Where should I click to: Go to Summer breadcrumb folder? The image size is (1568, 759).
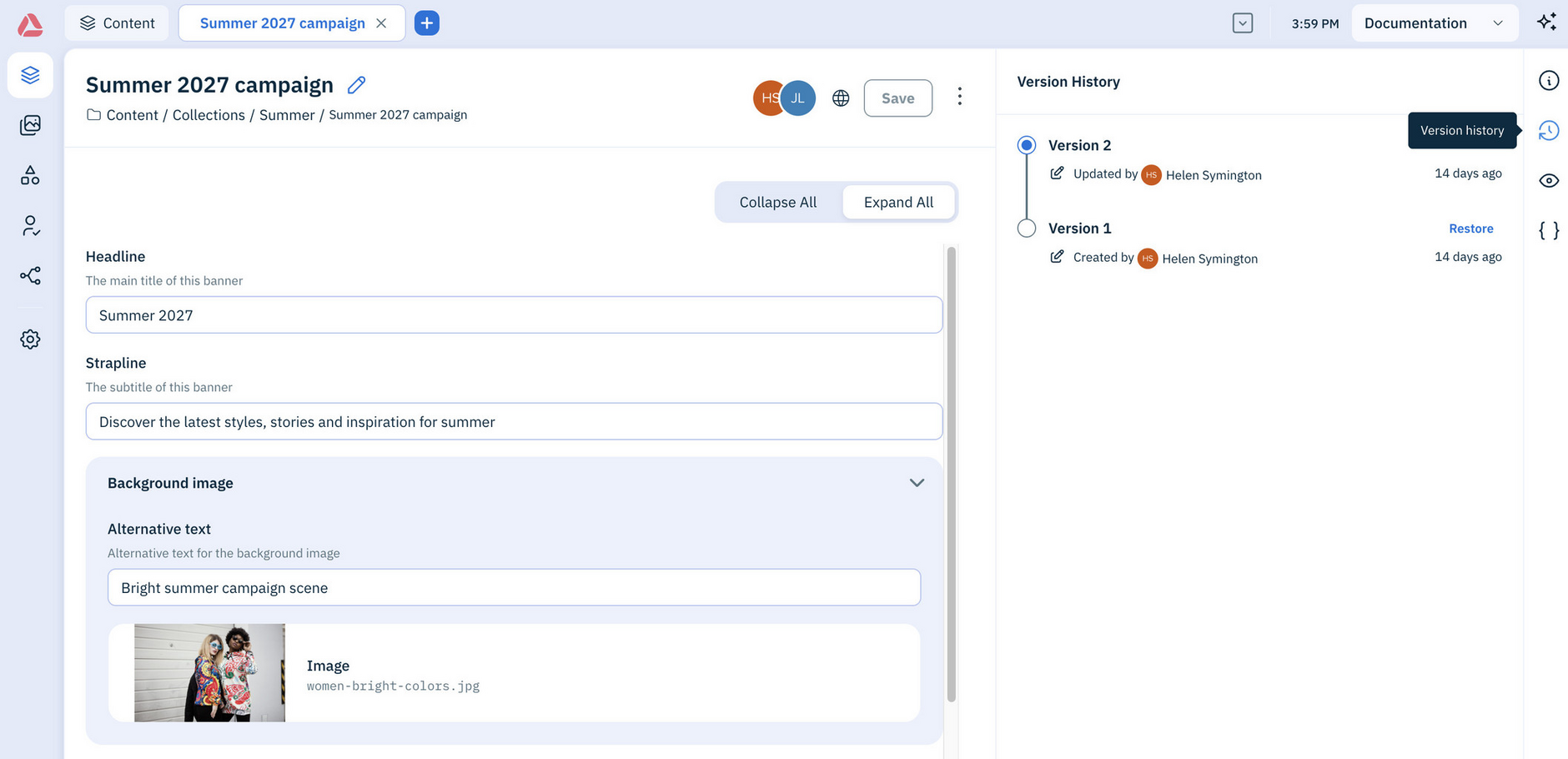click(x=287, y=115)
